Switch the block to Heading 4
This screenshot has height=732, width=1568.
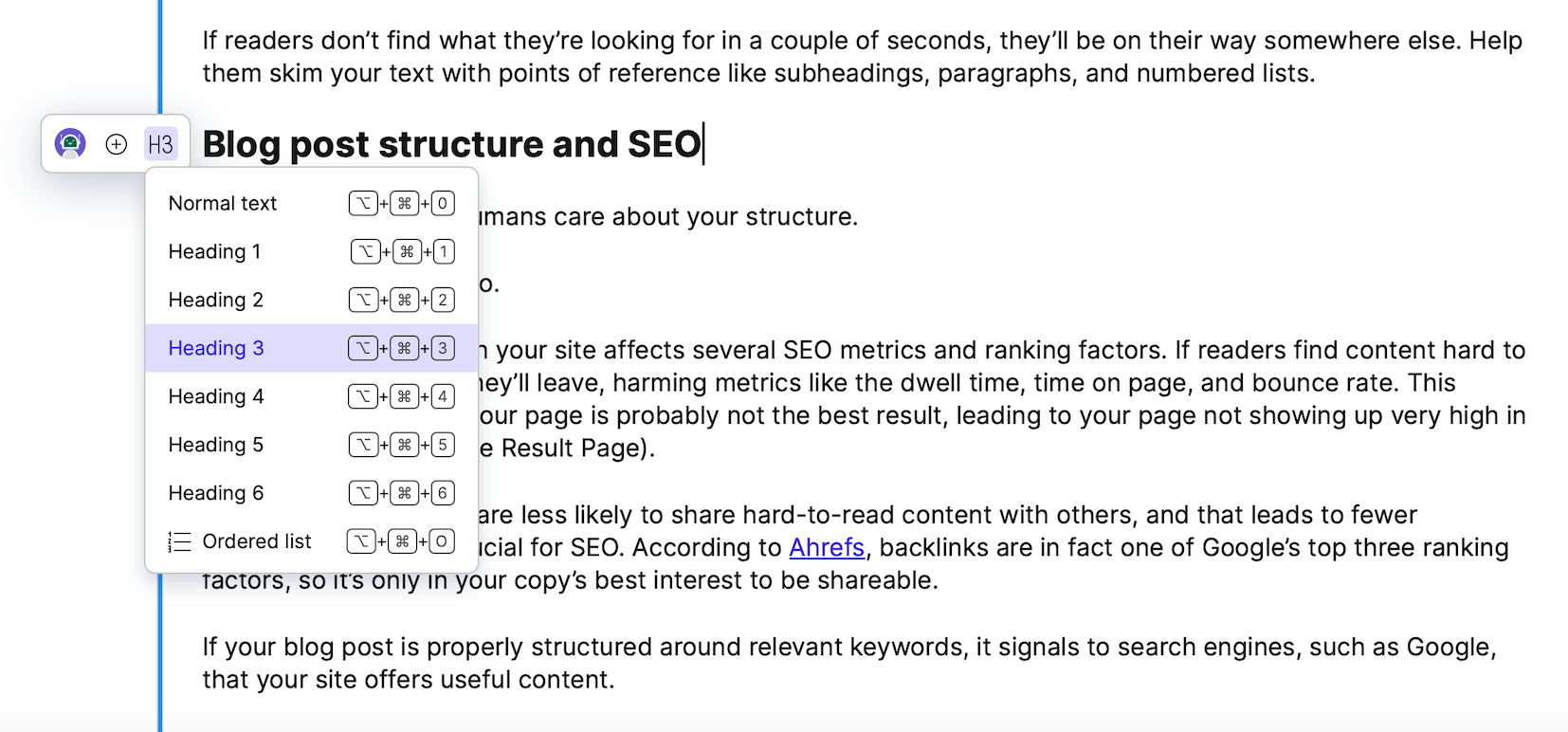click(x=216, y=396)
